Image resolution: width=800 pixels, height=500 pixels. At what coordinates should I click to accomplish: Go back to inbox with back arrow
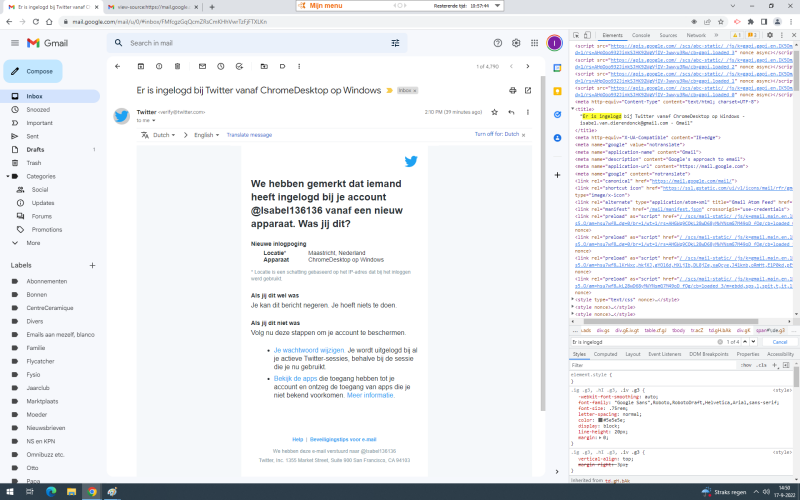tap(118, 66)
